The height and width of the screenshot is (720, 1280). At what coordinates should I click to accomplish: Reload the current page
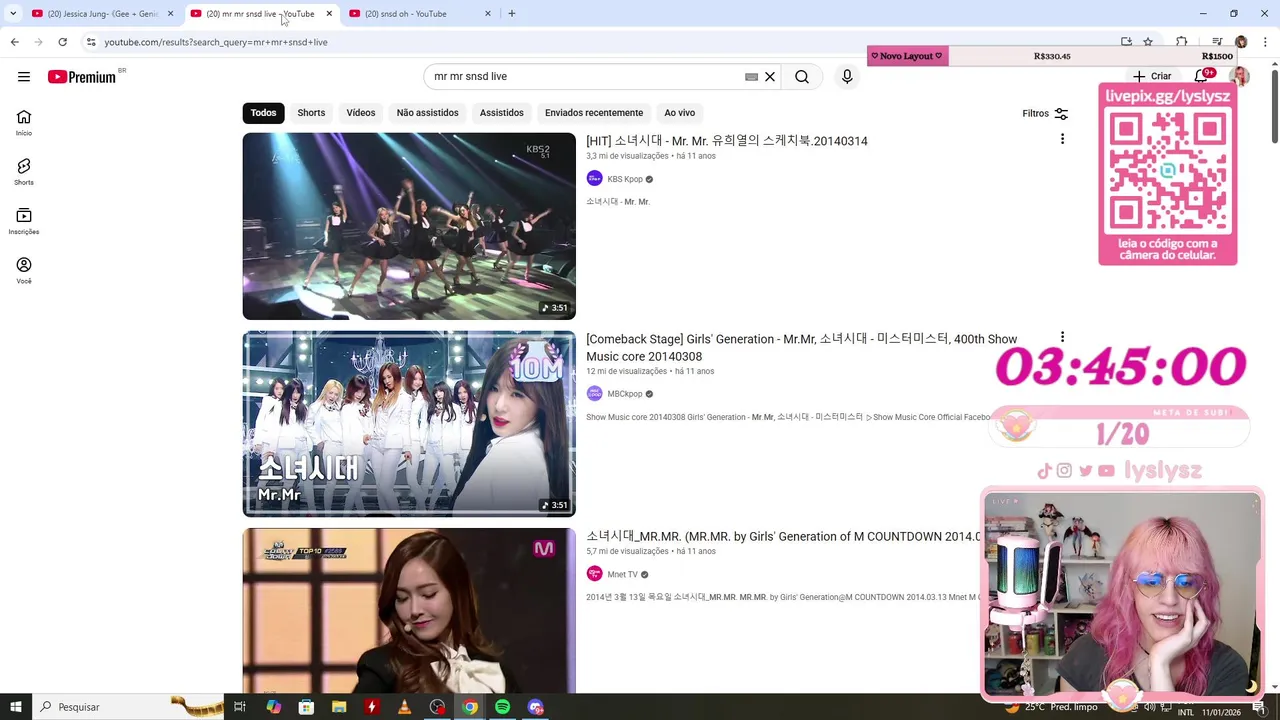[x=62, y=42]
